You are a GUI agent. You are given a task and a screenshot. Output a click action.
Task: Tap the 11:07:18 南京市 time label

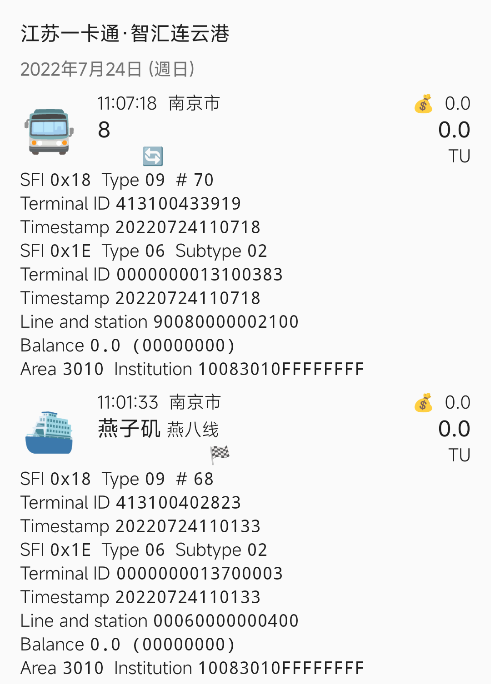pos(159,104)
